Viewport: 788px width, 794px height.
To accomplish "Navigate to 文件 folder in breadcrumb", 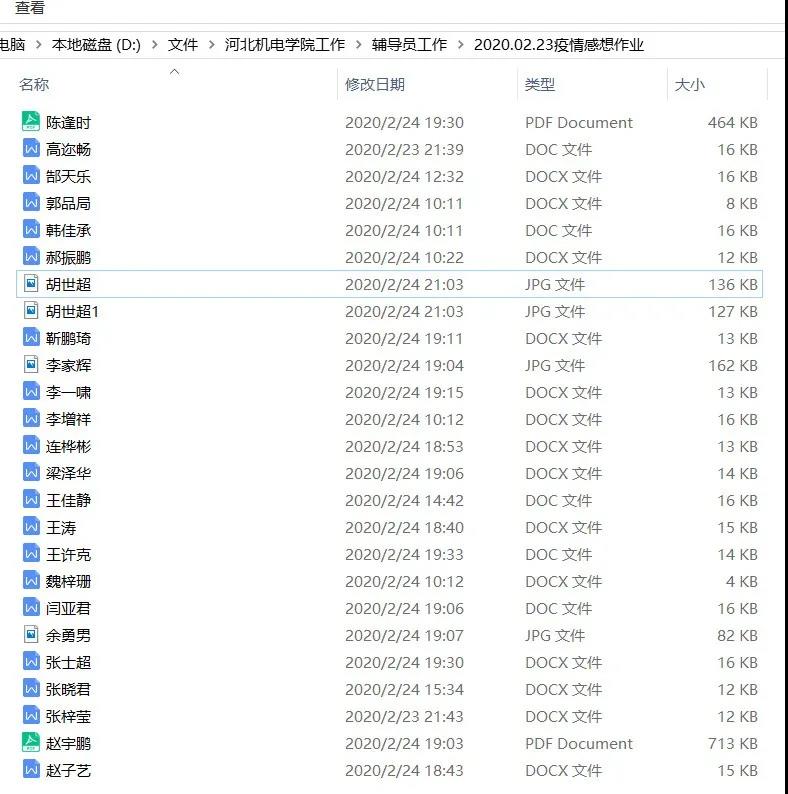I will click(x=183, y=45).
